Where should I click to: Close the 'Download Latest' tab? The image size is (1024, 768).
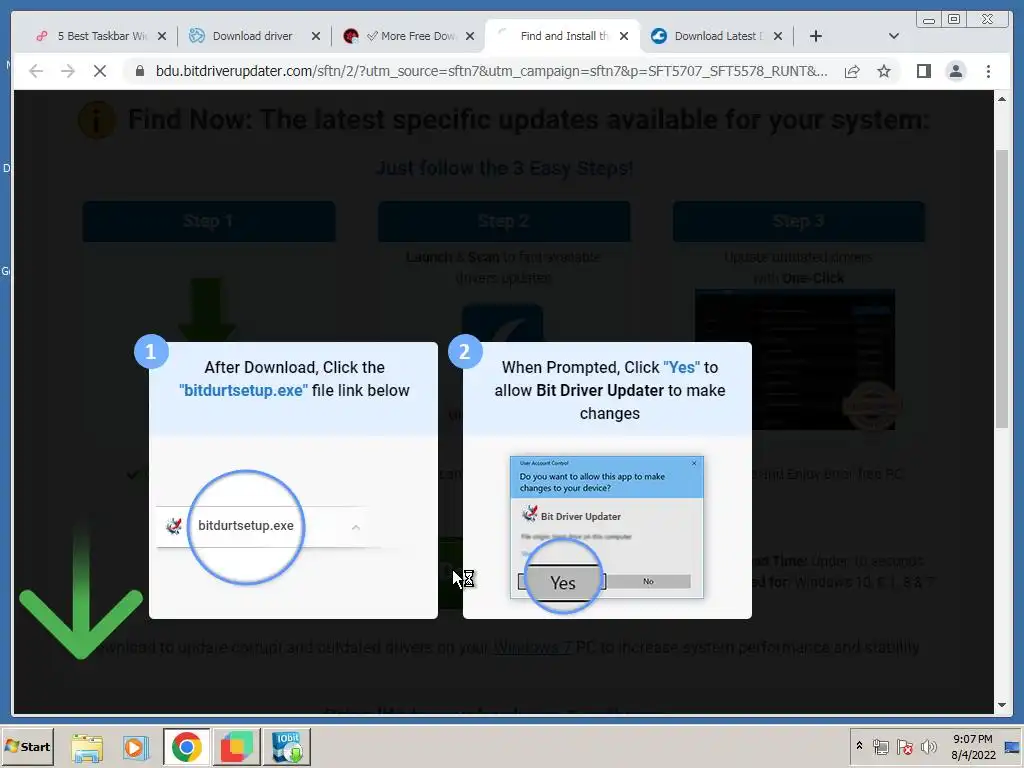pyautogui.click(x=778, y=36)
